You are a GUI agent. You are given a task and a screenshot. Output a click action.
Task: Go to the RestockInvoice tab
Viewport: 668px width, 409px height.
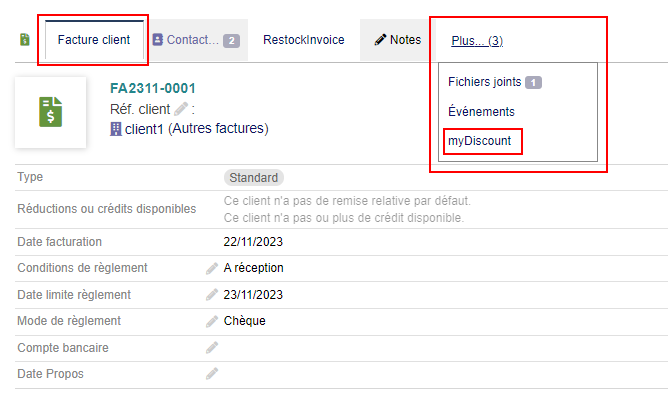[x=303, y=40]
